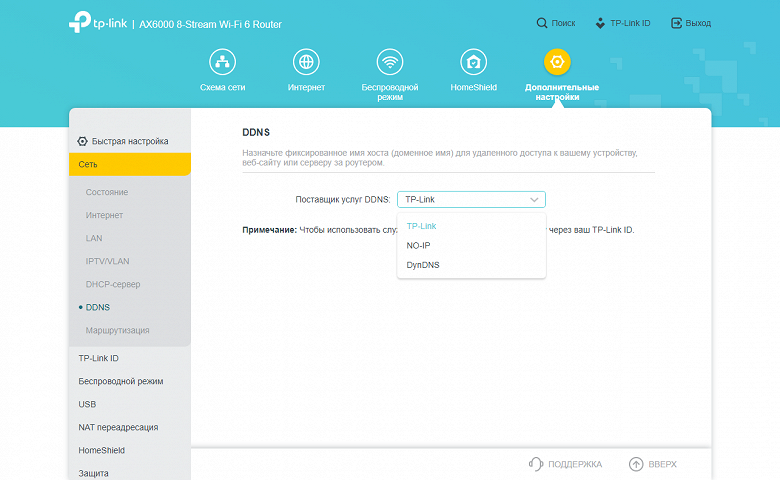This screenshot has height=480, width=780.
Task: Collapse the DDNS provider dropdown chevron
Action: coord(534,199)
